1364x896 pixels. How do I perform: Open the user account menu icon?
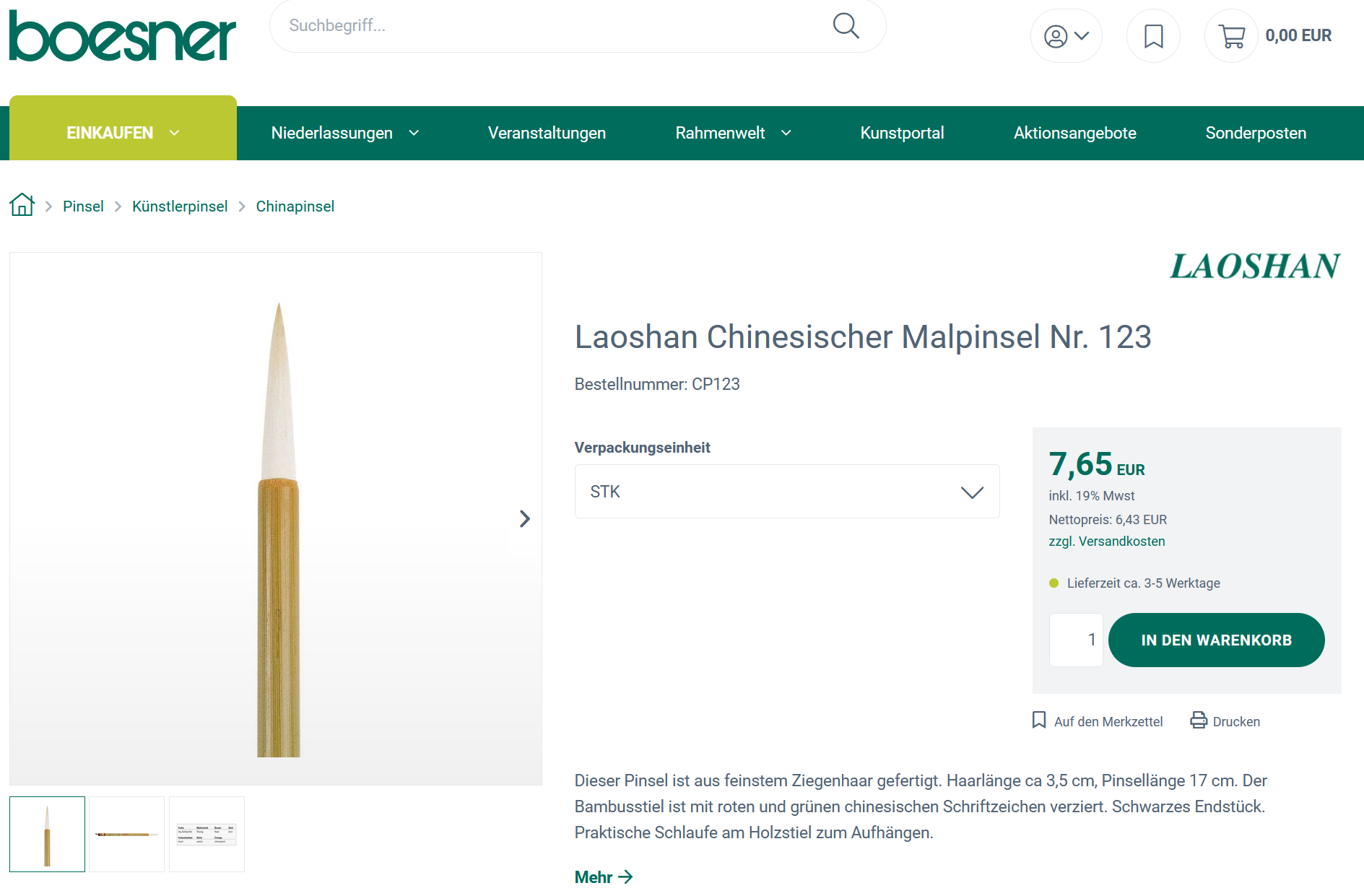(1066, 36)
